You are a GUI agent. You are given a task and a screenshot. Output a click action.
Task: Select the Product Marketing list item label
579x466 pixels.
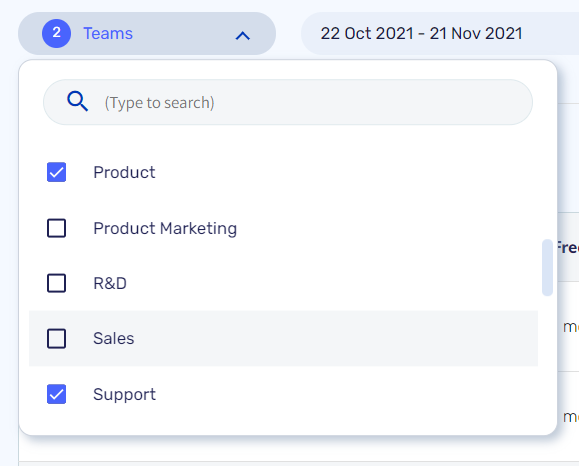pos(165,228)
